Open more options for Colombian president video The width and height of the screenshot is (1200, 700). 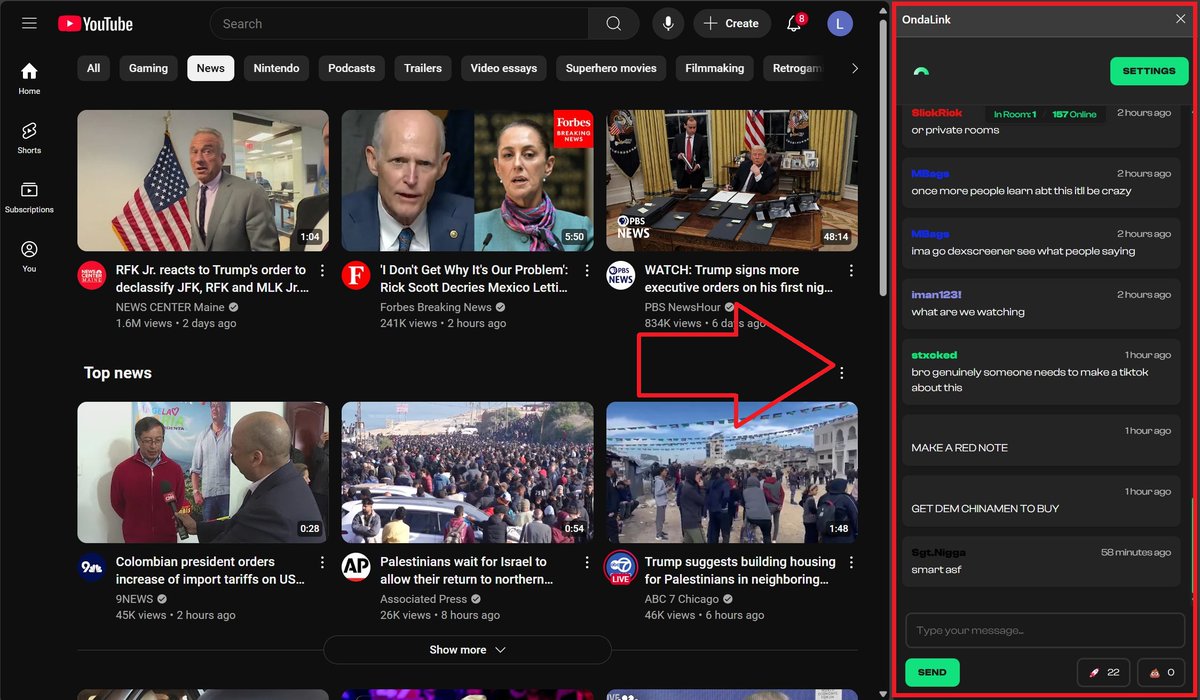[x=322, y=563]
